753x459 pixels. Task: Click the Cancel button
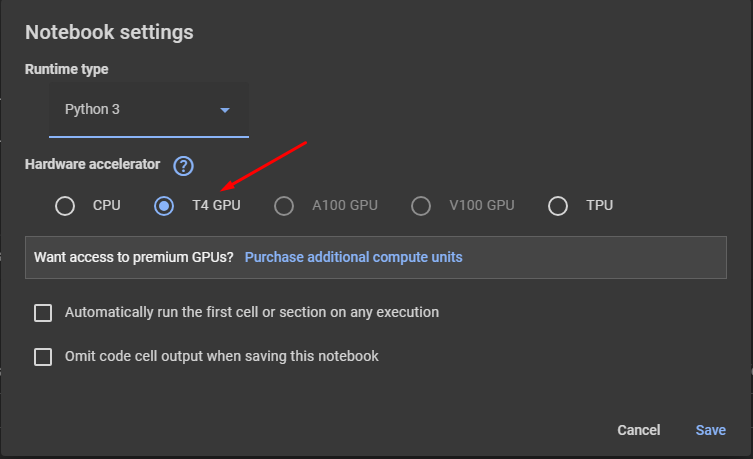pos(639,430)
